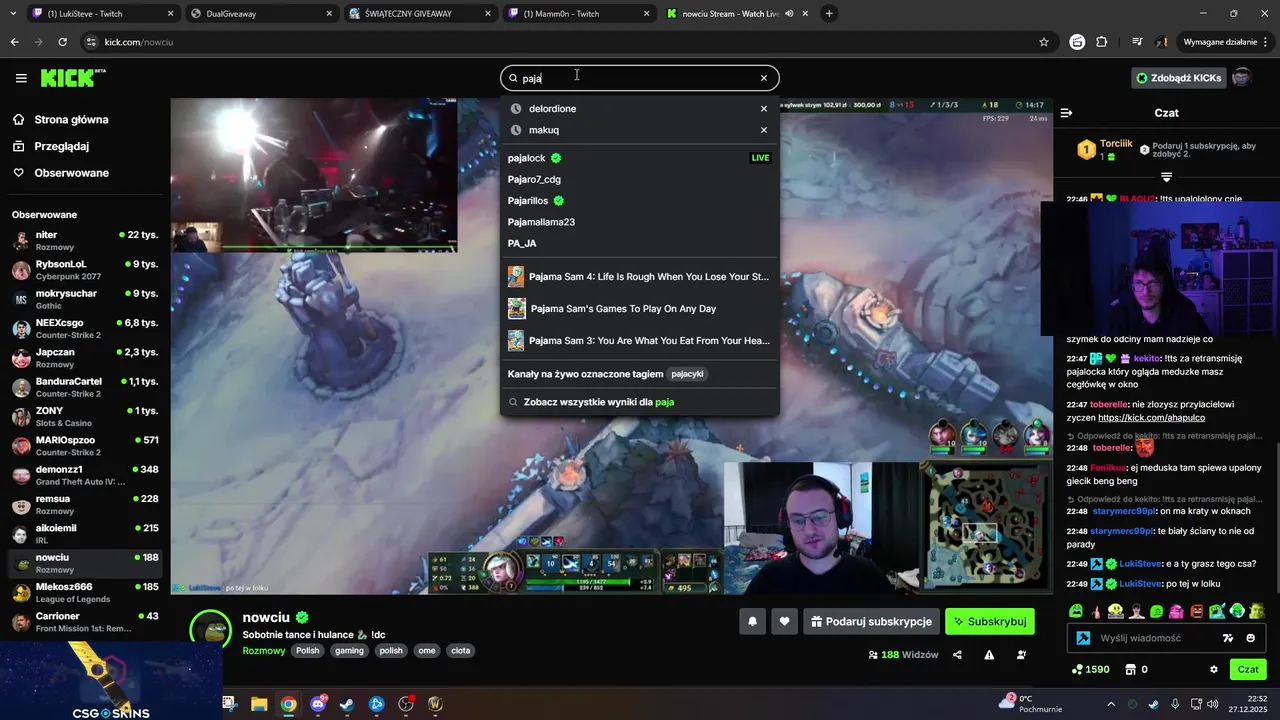
Task: Open the Kick hamburger menu
Action: click(x=21, y=78)
